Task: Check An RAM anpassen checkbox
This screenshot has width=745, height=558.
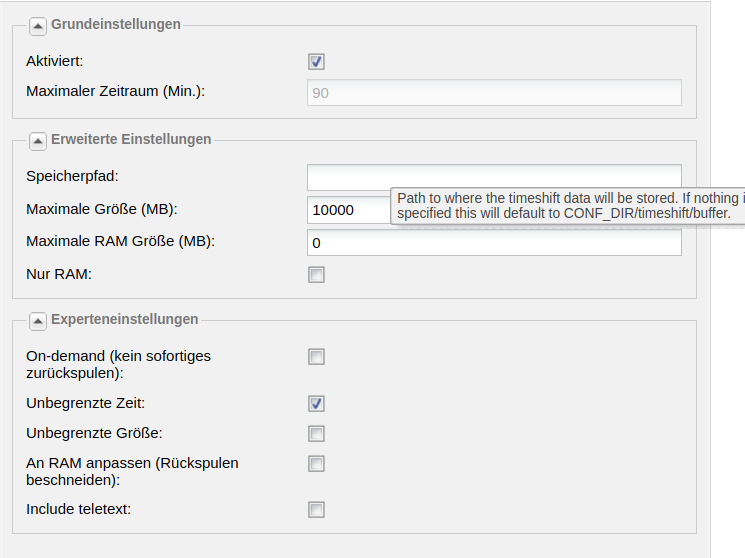Action: point(316,463)
